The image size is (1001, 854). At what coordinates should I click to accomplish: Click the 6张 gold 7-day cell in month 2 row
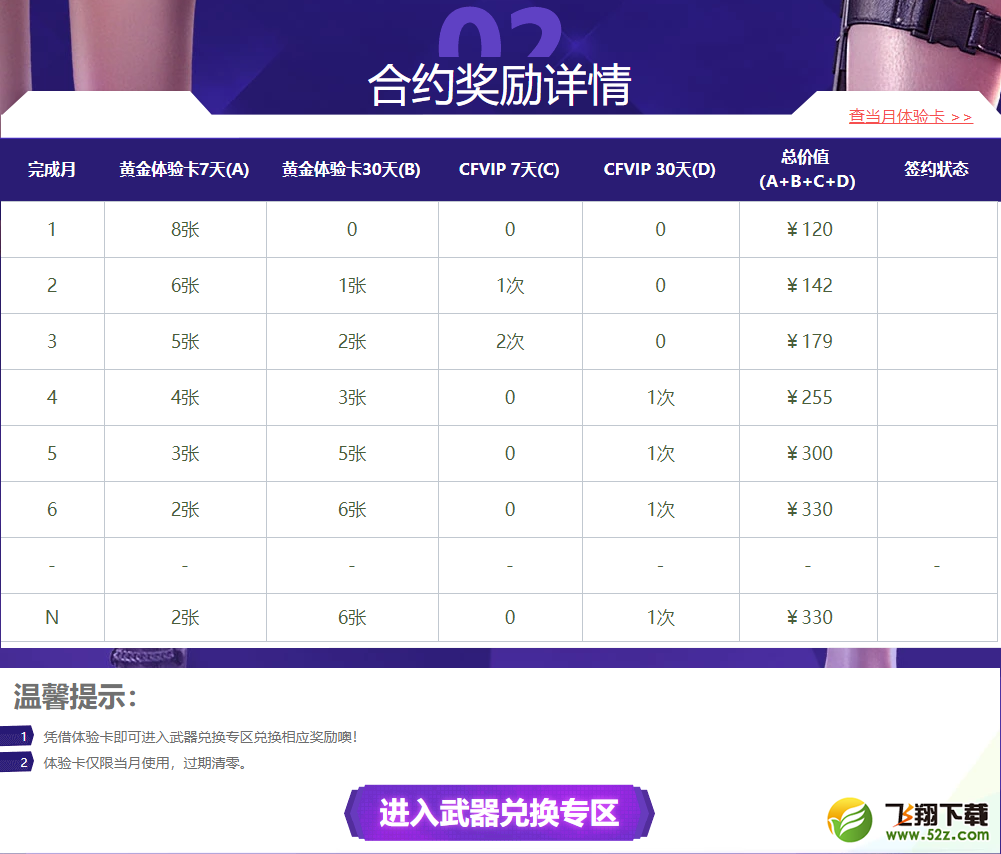185,285
